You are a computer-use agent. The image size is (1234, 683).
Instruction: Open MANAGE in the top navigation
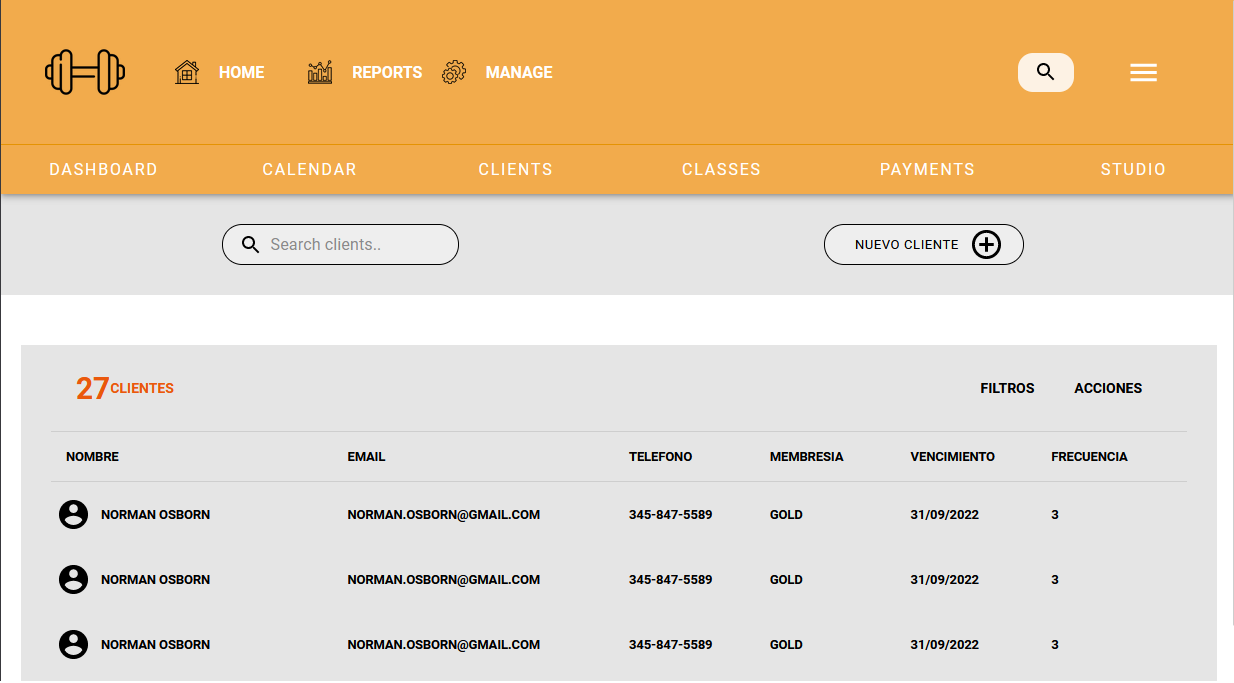click(x=519, y=72)
